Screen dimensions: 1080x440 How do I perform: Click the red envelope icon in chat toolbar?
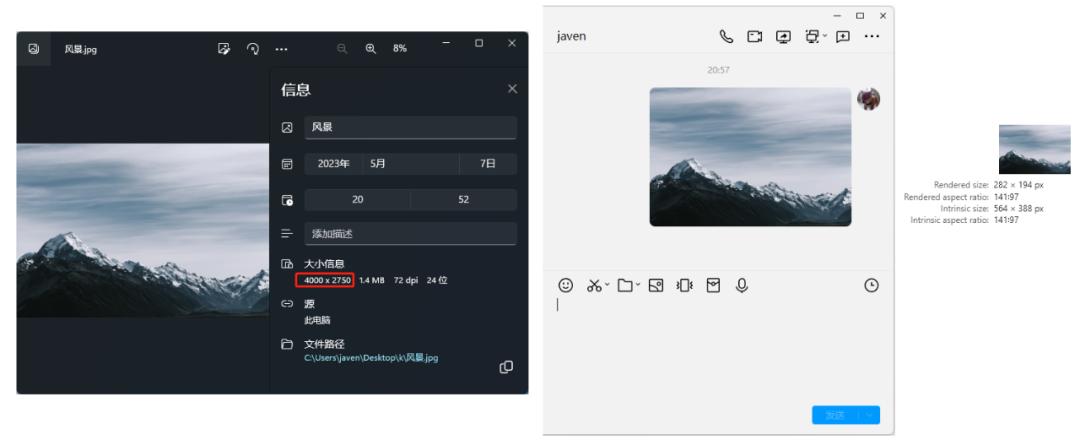pos(713,285)
